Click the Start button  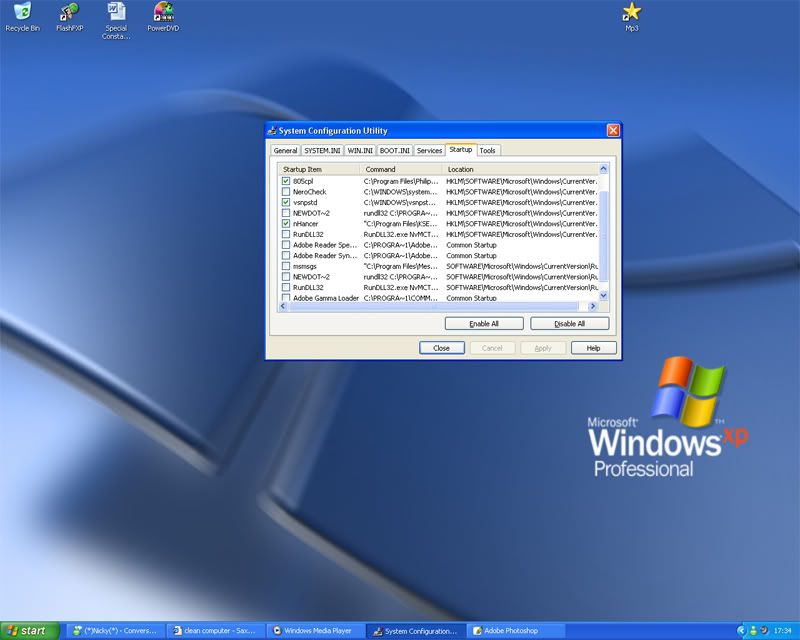point(28,631)
